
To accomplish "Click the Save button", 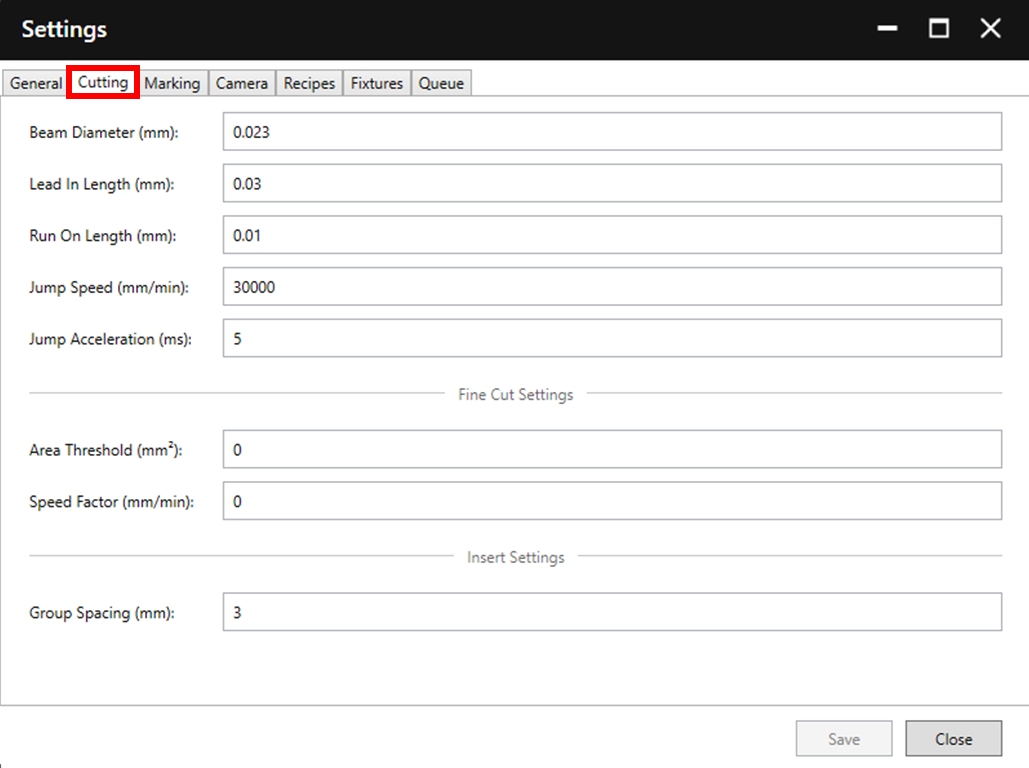I will (844, 738).
